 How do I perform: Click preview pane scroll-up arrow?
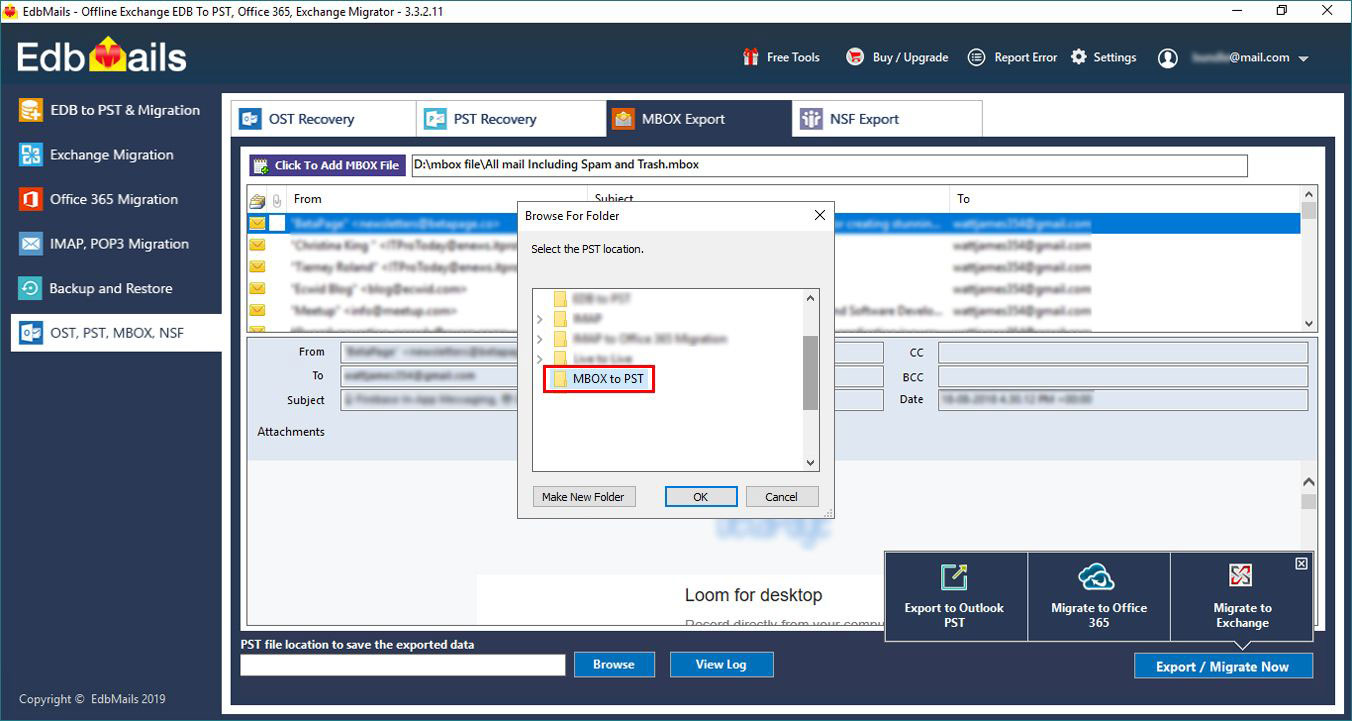pos(1309,483)
